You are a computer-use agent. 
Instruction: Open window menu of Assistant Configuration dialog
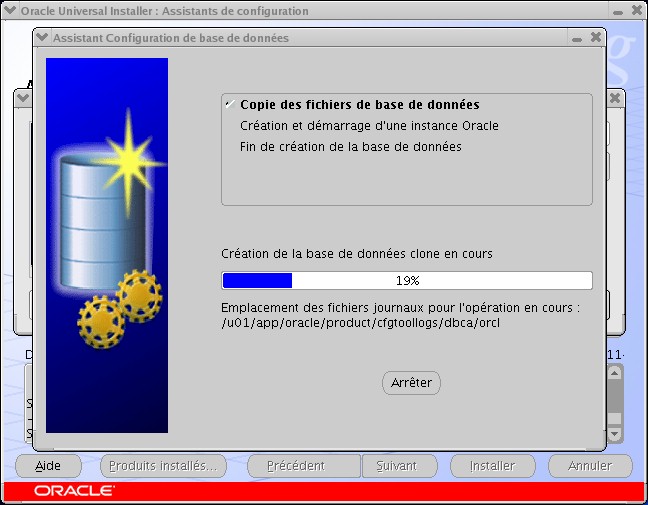pyautogui.click(x=42, y=38)
